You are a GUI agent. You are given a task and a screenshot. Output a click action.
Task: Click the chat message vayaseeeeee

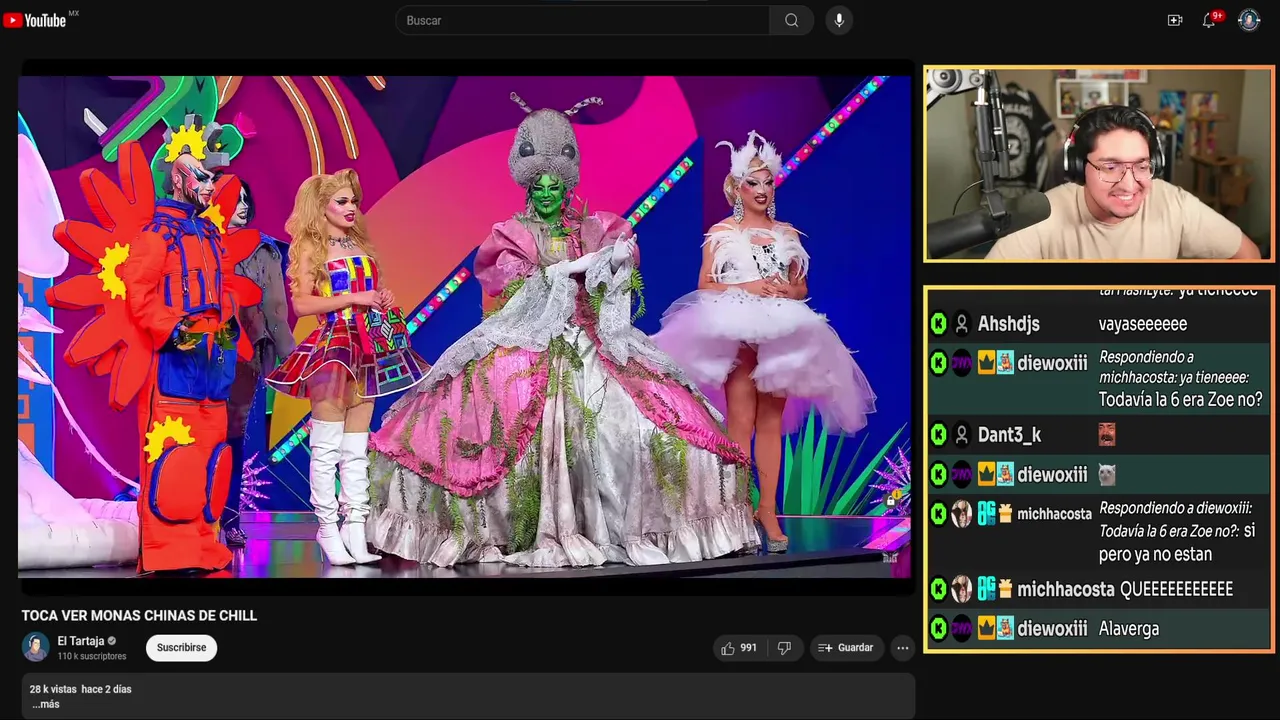coord(1143,324)
